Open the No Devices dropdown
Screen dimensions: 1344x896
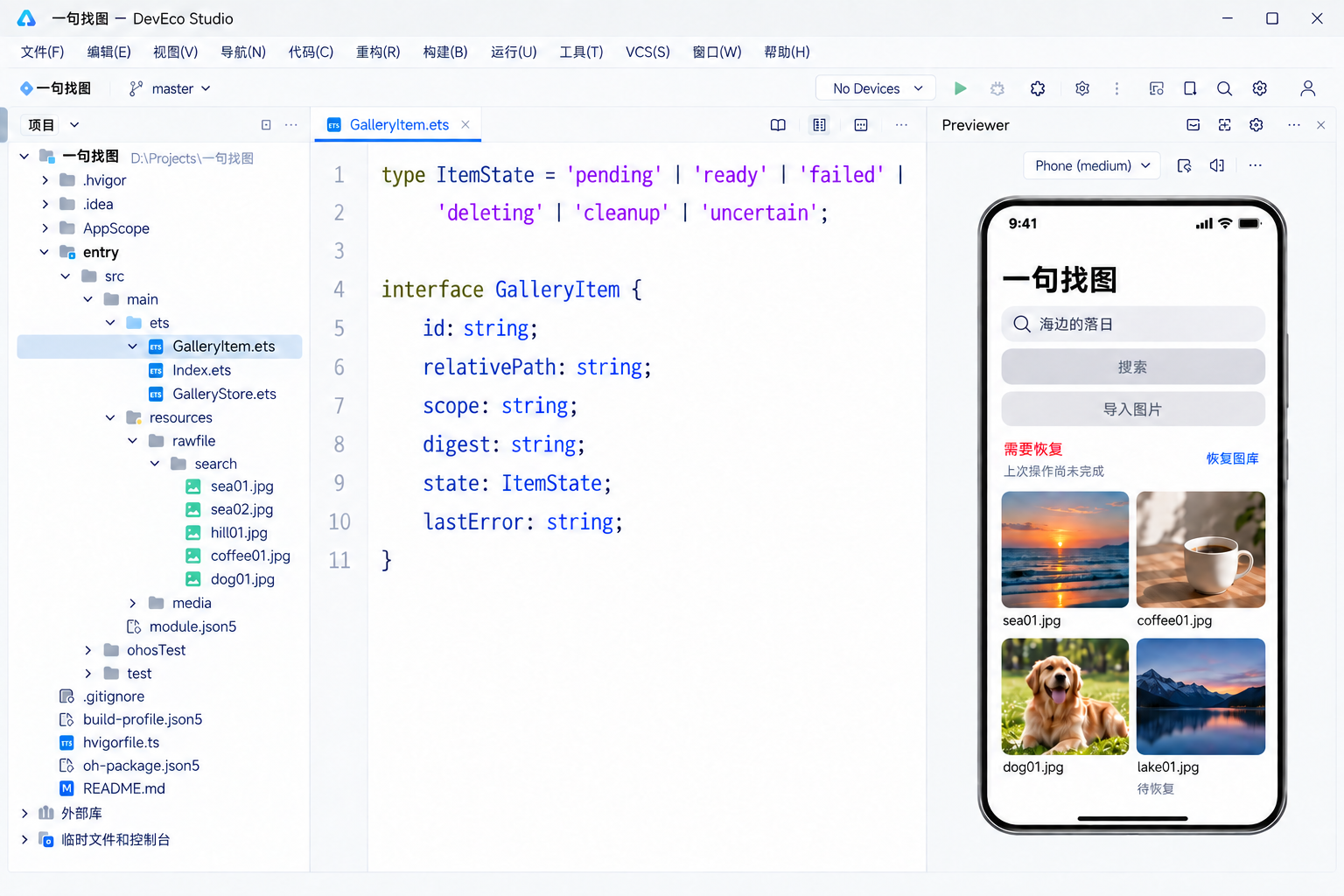click(876, 88)
